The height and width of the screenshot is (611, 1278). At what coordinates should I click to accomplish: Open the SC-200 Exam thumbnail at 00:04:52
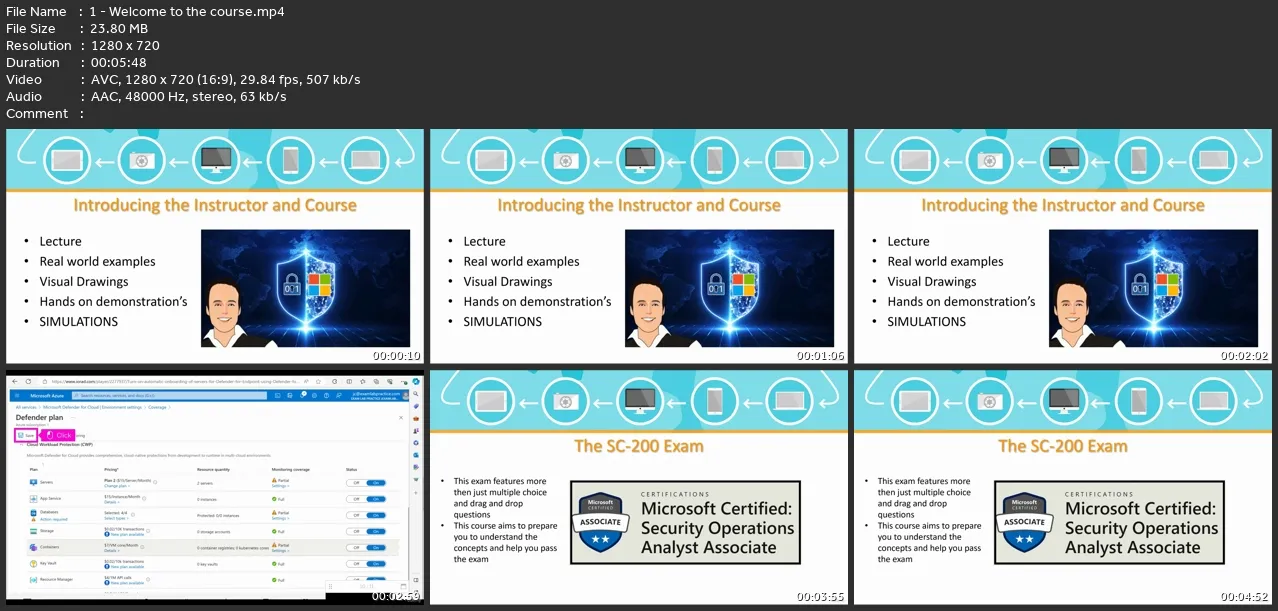(x=1063, y=487)
